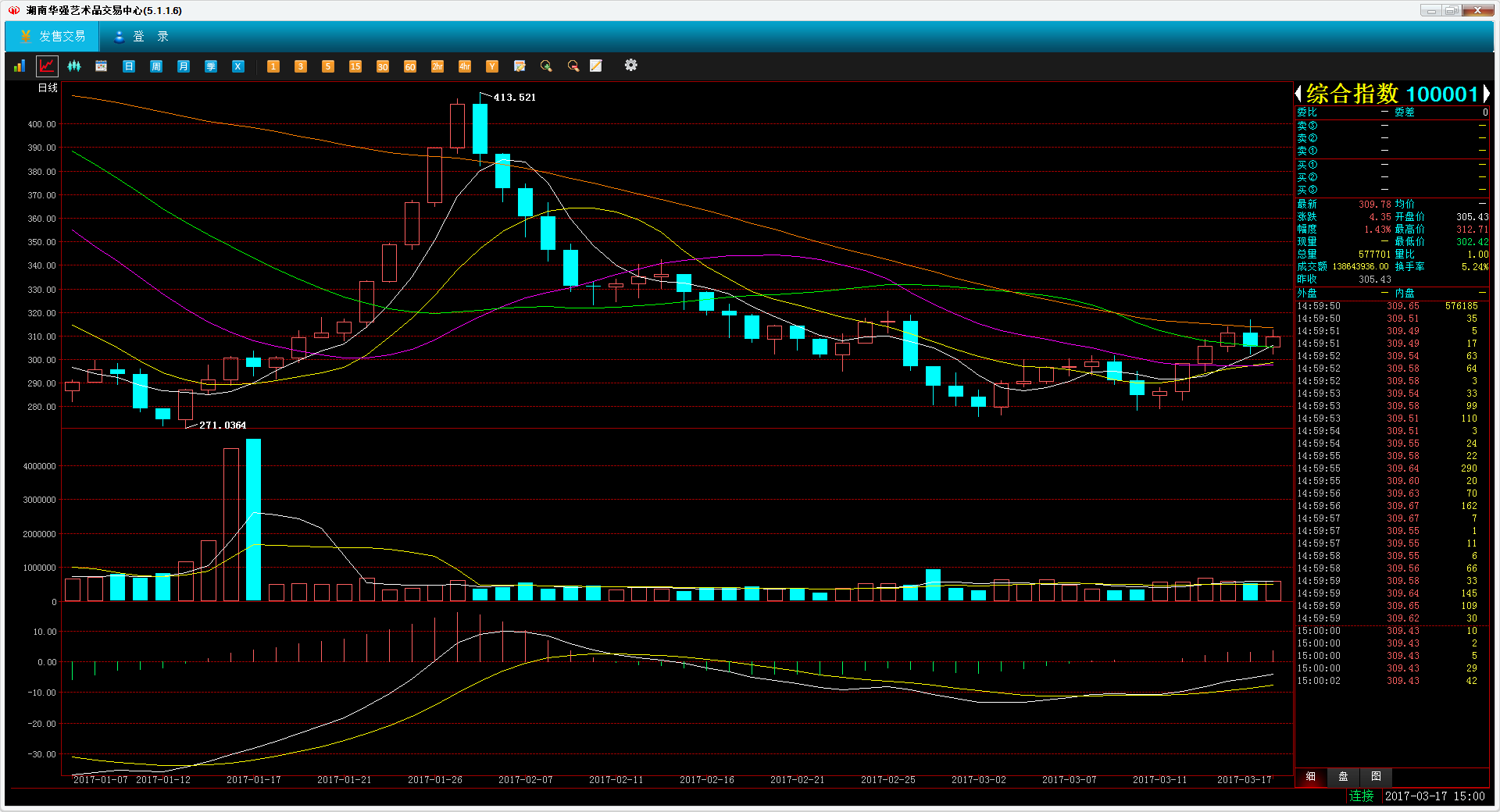1500x812 pixels.
Task: Click the 内盘 label
Action: 1405,294
